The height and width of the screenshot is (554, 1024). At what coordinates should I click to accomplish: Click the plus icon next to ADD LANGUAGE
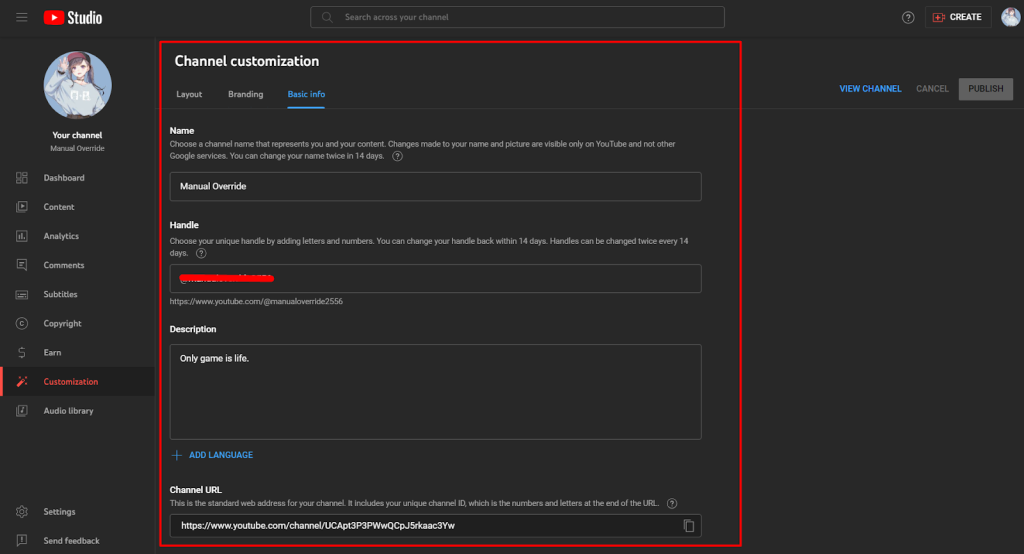(176, 455)
